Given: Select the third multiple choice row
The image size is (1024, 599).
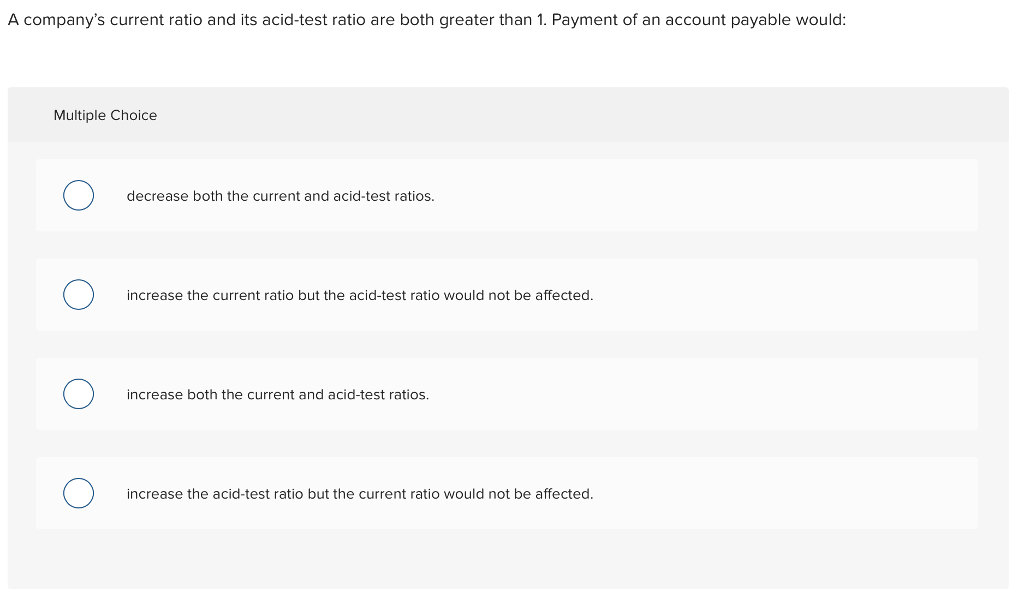Looking at the screenshot, I should coord(506,394).
